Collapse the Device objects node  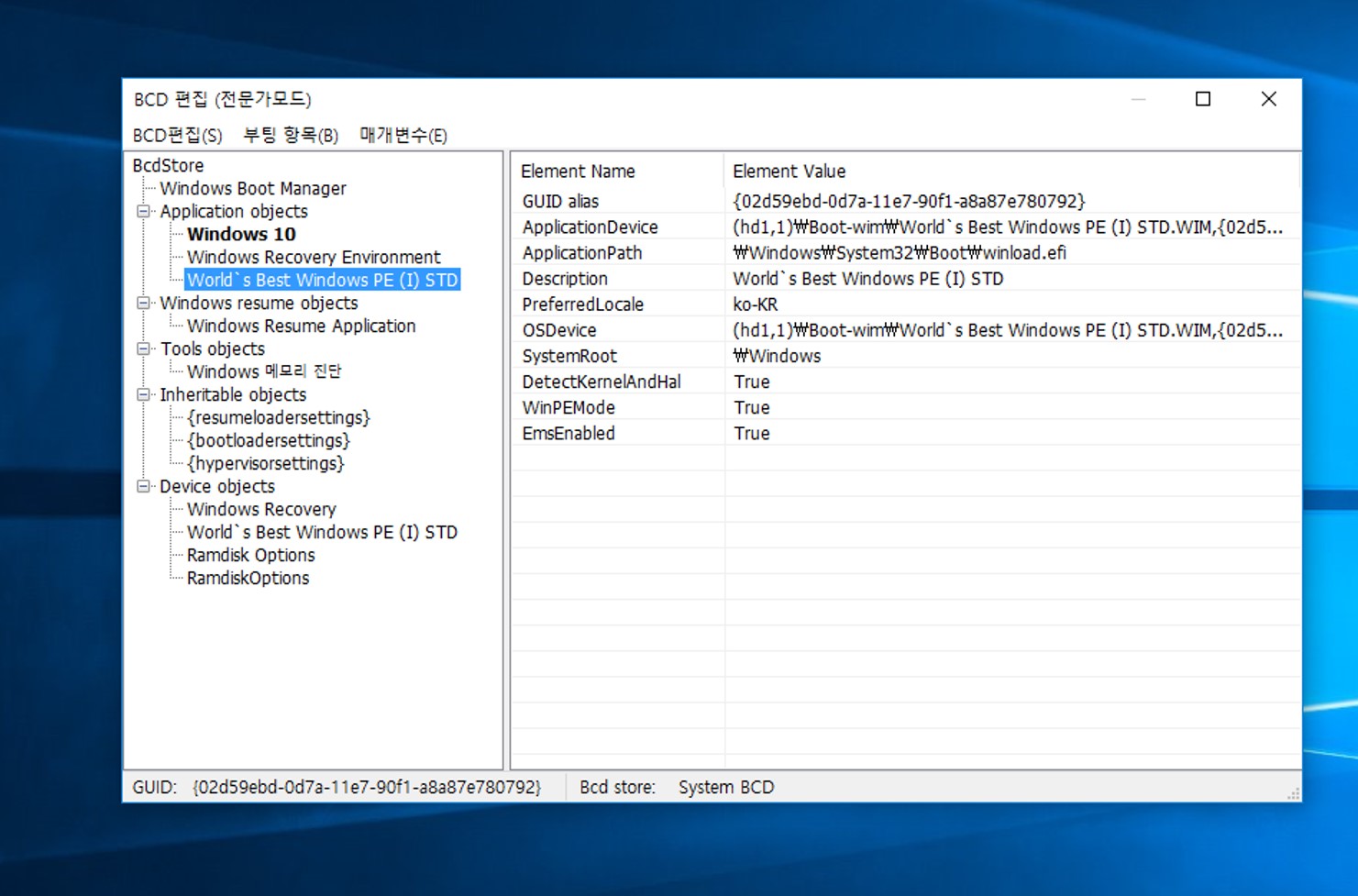coord(144,487)
